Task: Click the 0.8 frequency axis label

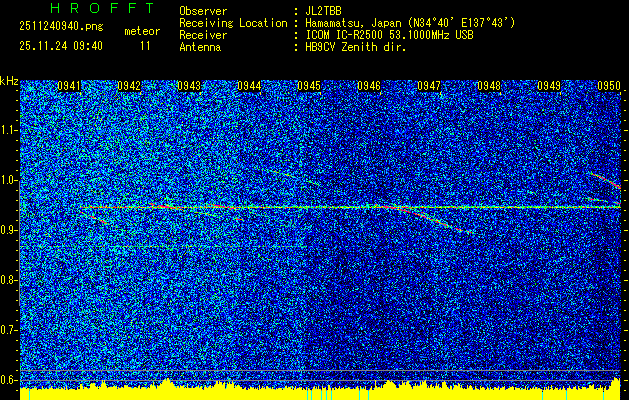Action: (x=9, y=280)
